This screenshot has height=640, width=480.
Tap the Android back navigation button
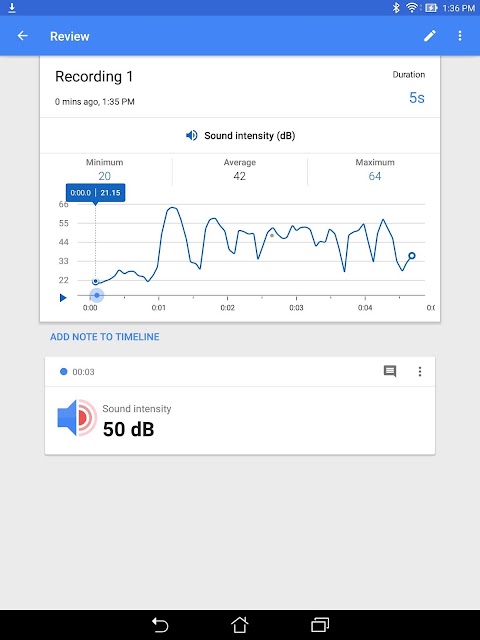[x=160, y=625]
